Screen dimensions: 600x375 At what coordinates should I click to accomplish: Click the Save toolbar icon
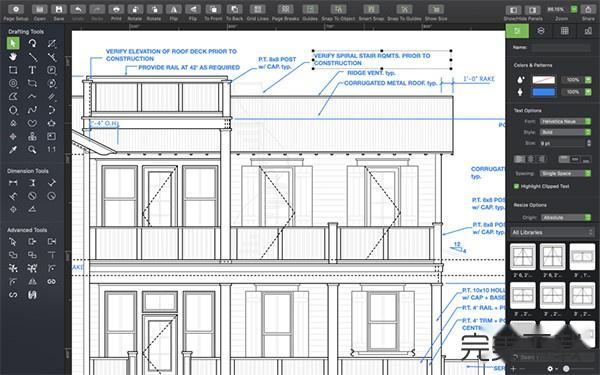(59, 9)
